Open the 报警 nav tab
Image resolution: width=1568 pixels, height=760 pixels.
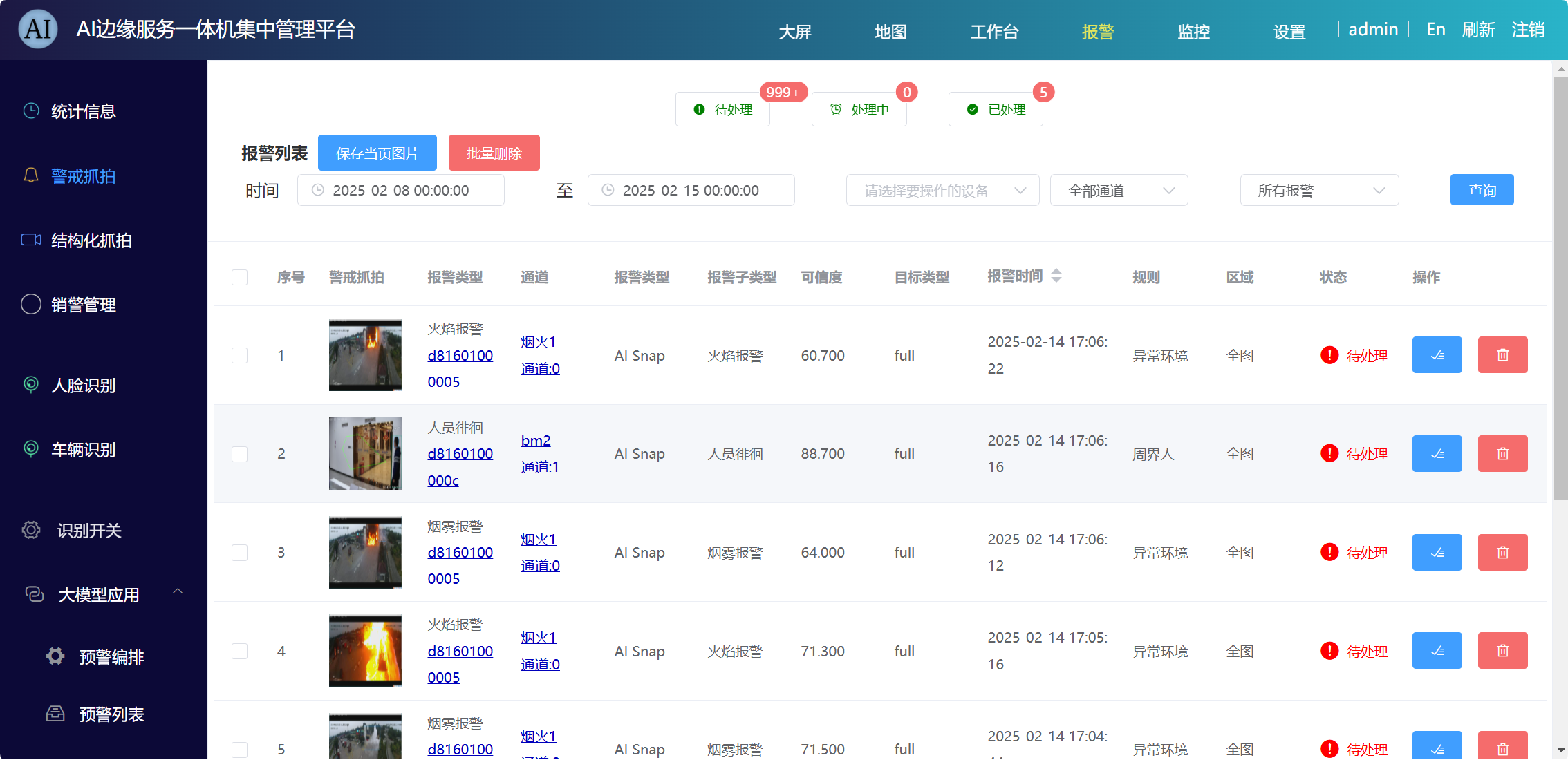pos(1098,32)
